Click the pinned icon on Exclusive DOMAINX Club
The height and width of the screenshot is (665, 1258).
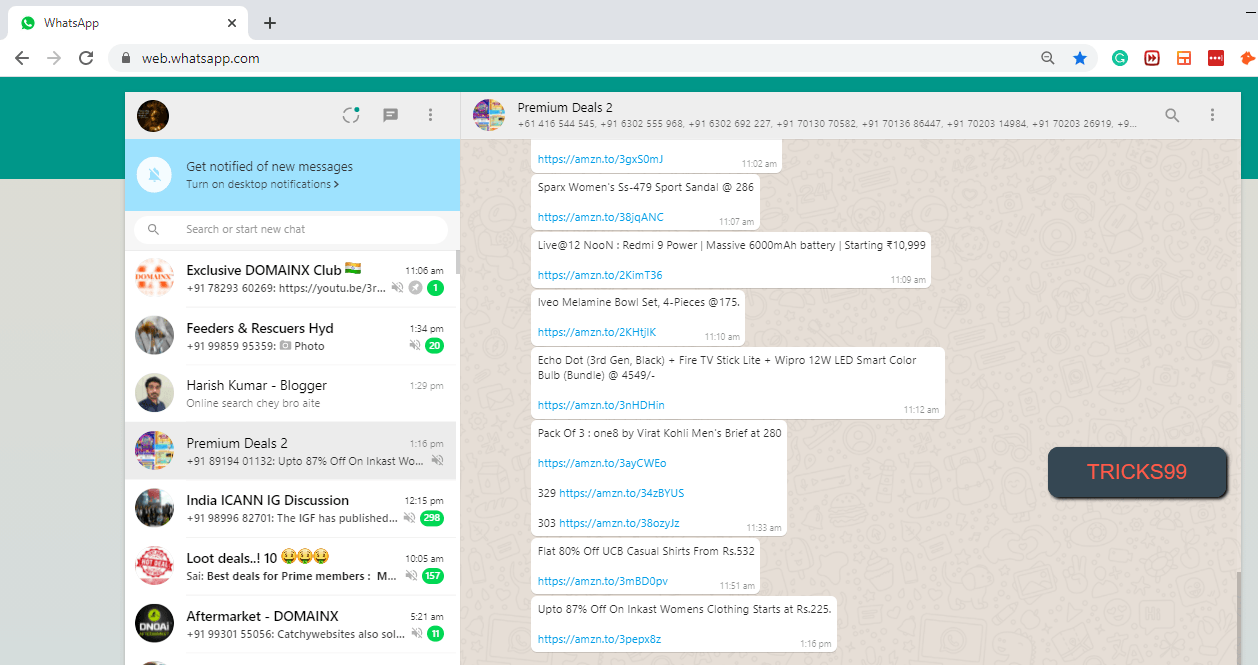(415, 288)
